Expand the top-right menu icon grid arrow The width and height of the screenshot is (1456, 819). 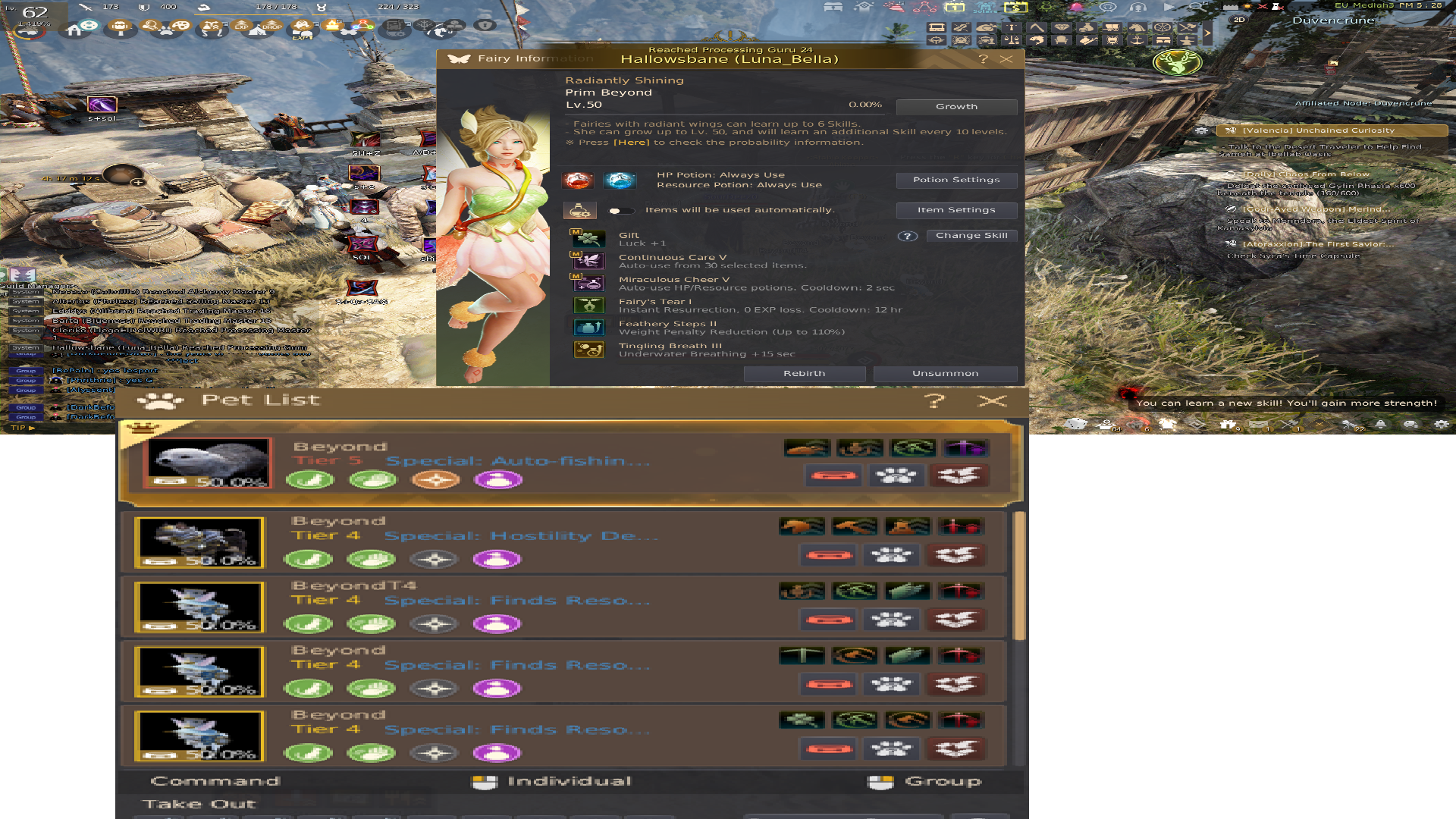[1208, 33]
